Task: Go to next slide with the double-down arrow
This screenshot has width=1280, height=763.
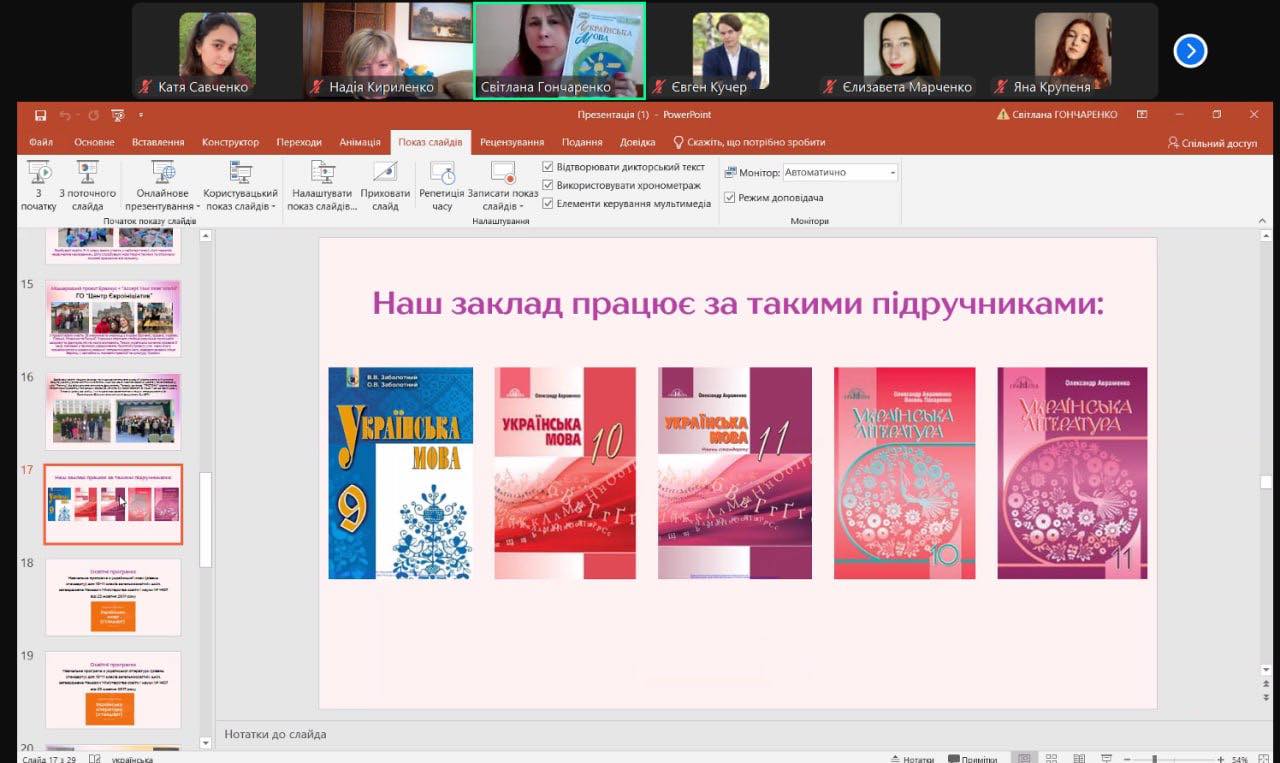Action: pos(1266,697)
